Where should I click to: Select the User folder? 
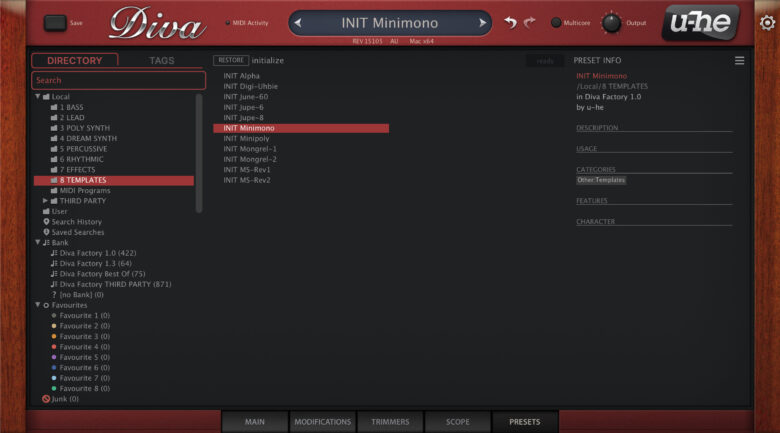(x=55, y=212)
